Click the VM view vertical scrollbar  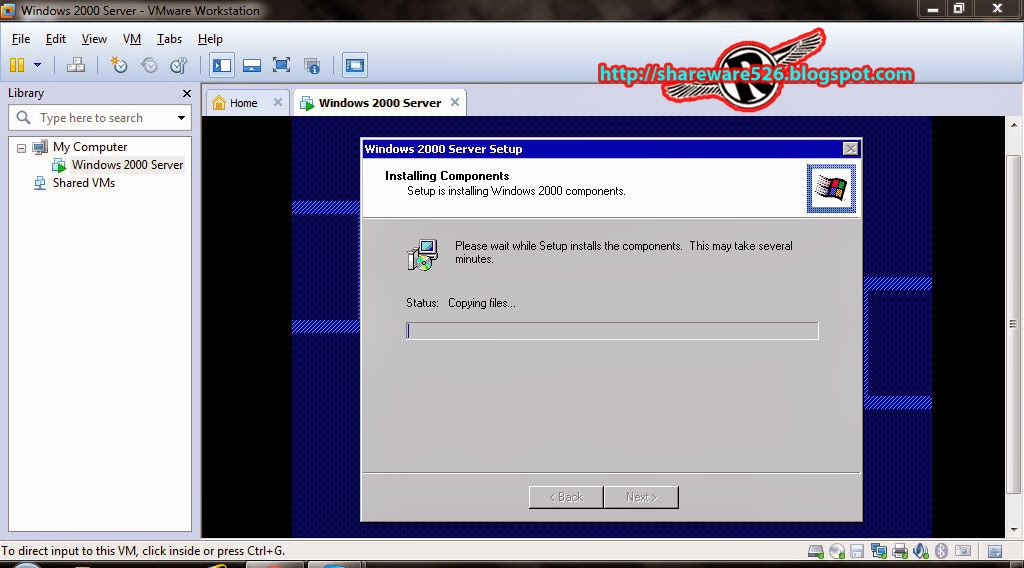click(1013, 324)
